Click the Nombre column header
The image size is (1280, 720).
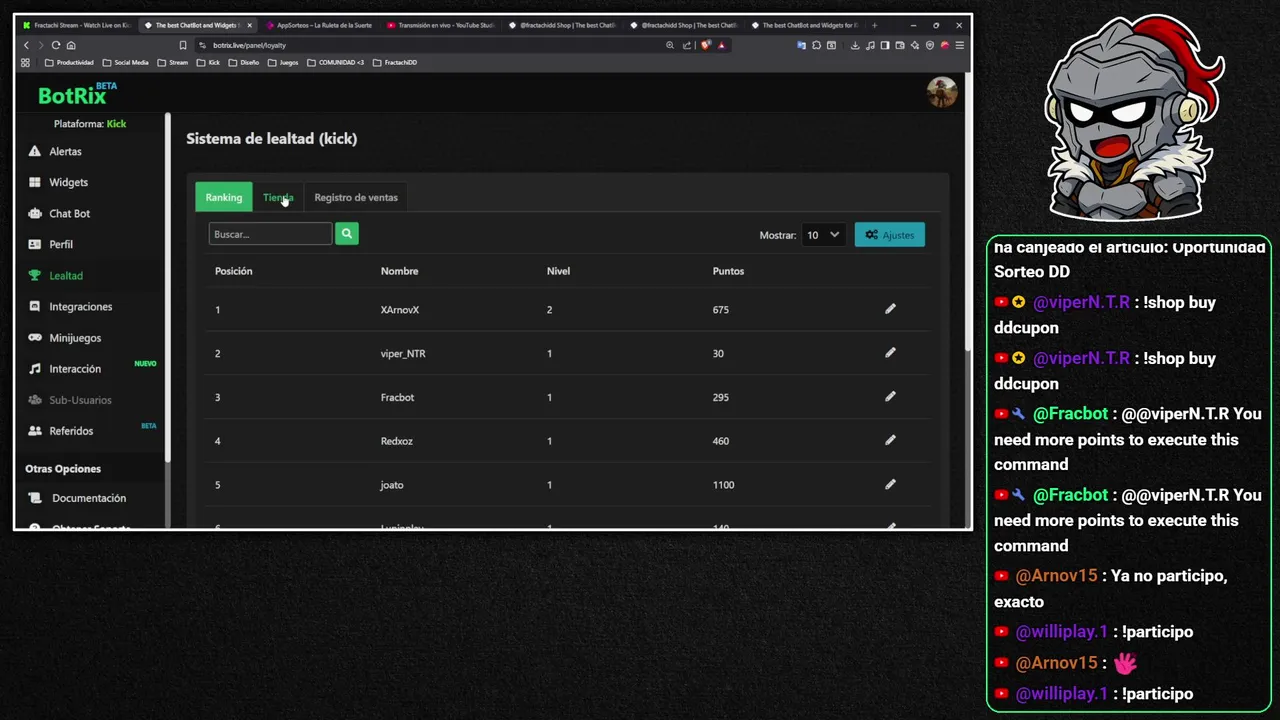click(x=399, y=271)
